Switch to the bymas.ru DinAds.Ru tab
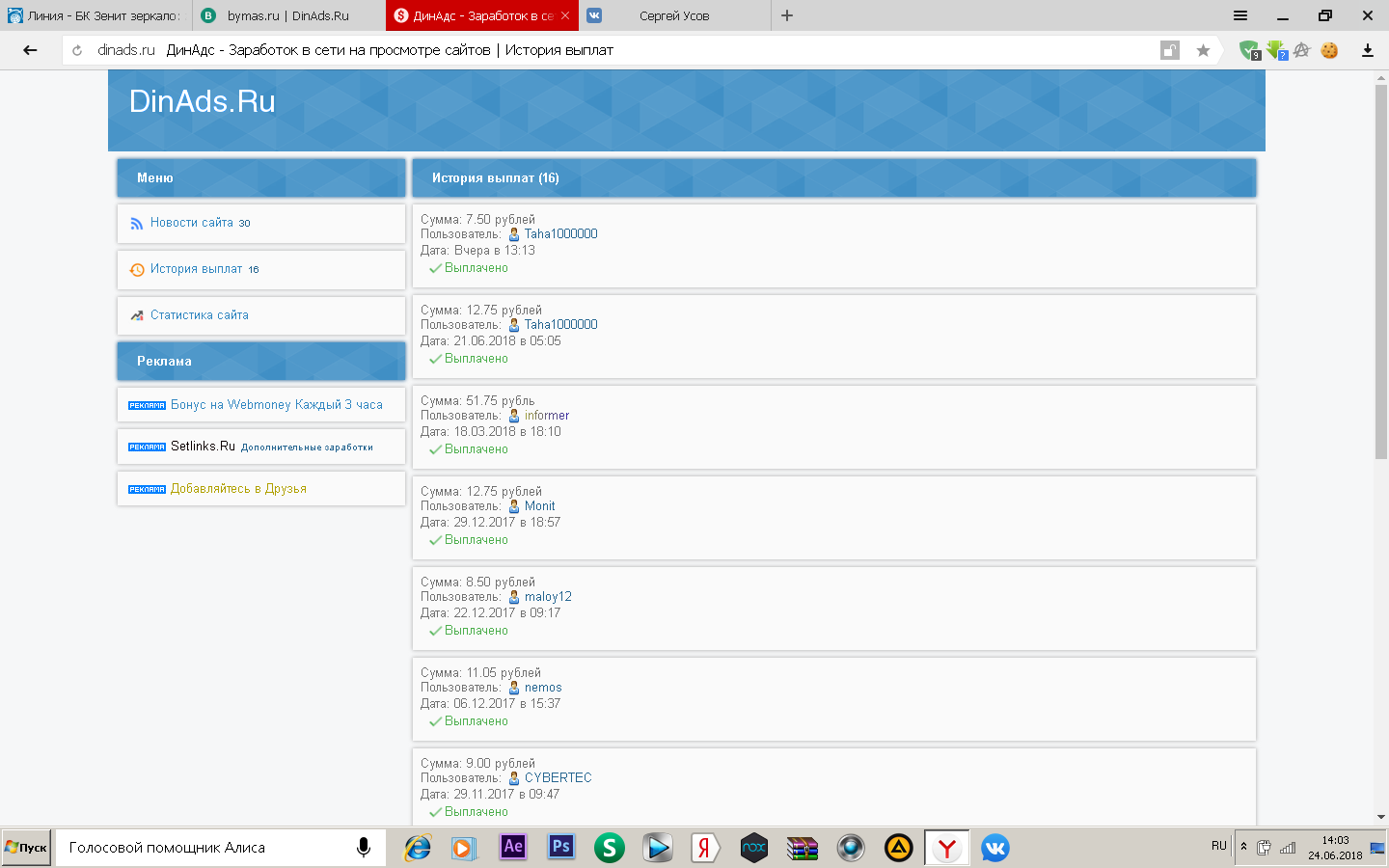 287,15
